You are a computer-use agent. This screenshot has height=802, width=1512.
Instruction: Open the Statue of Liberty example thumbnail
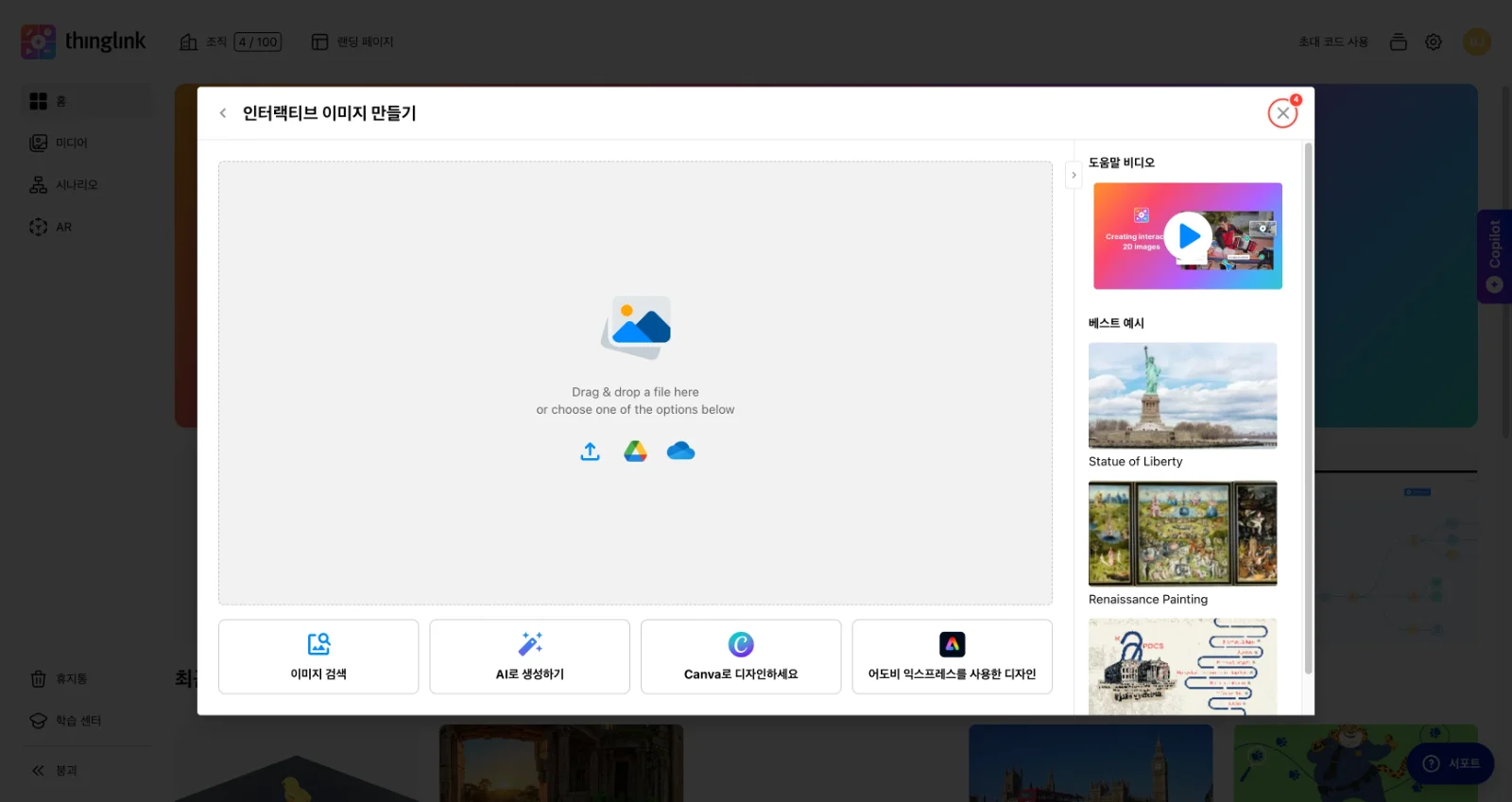click(1182, 395)
